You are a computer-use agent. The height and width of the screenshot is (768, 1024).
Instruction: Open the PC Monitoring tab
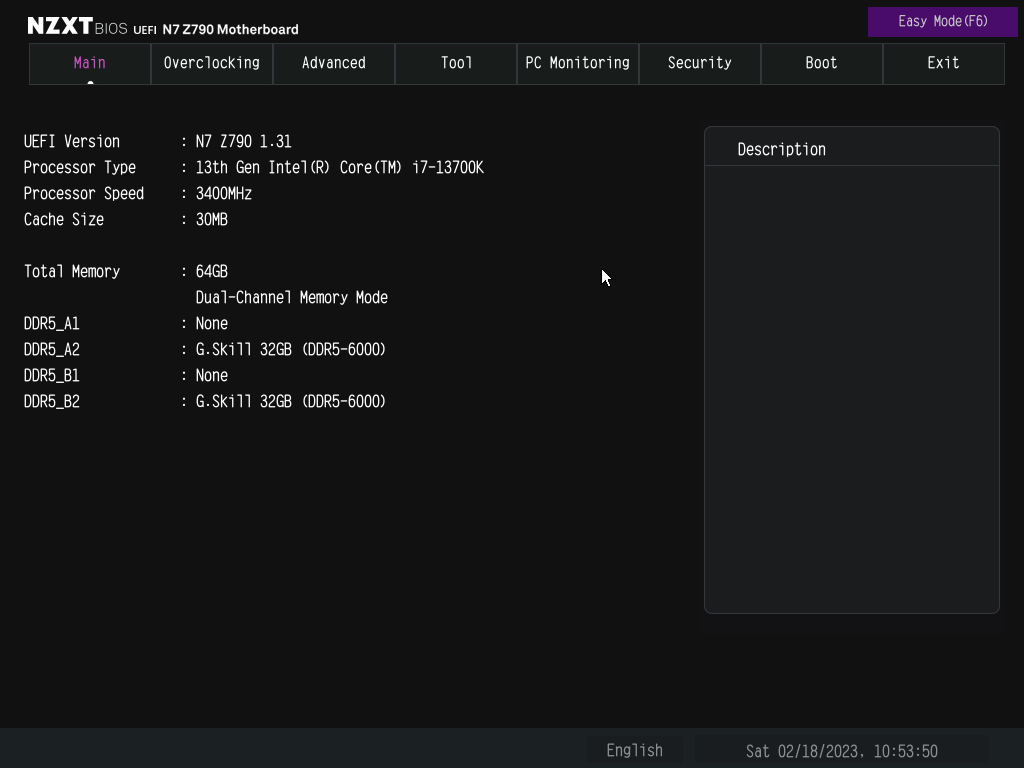coord(578,63)
